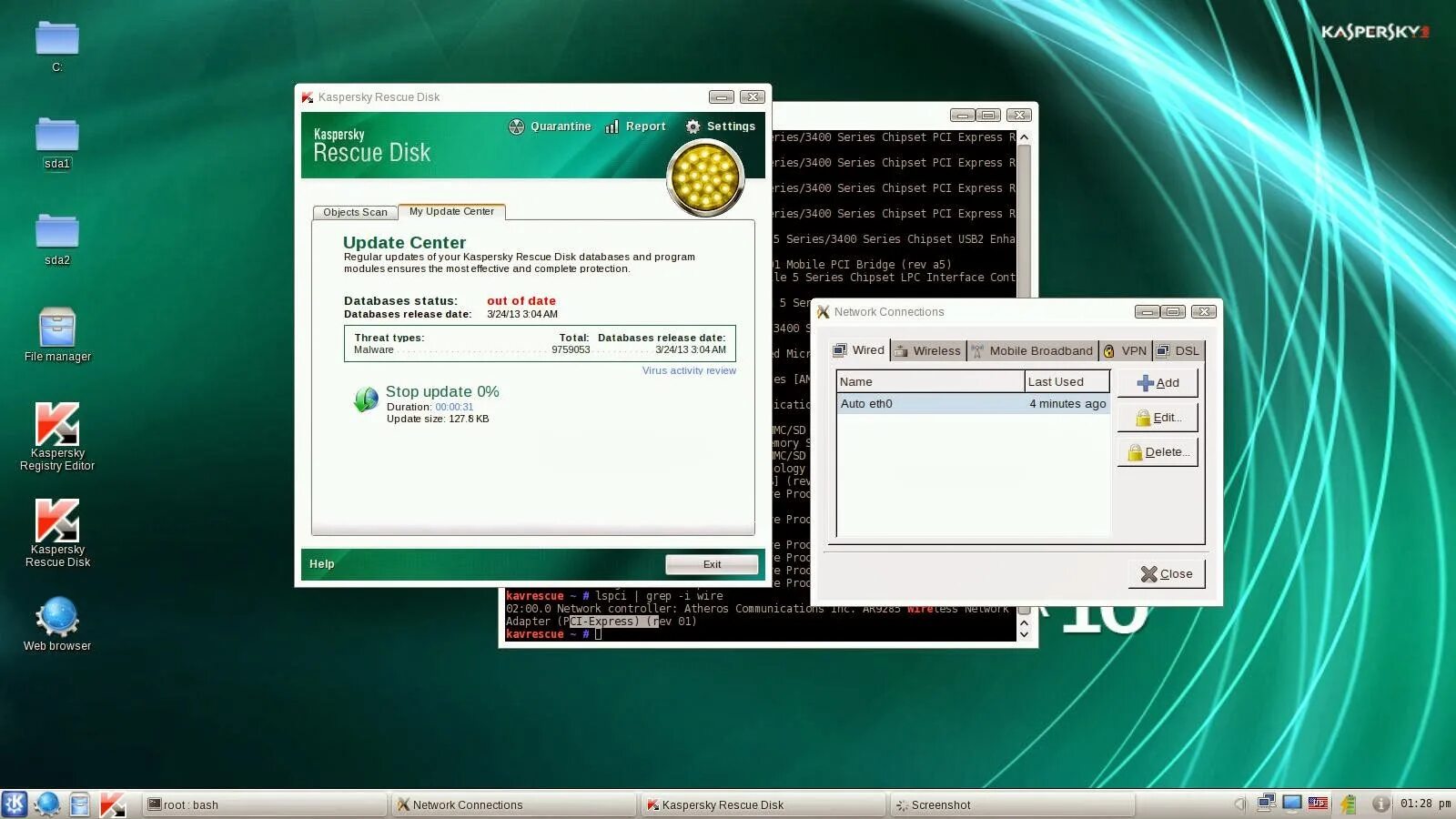The image size is (1456, 819).
Task: Switch to root : bash taskbar entry
Action: (x=265, y=804)
